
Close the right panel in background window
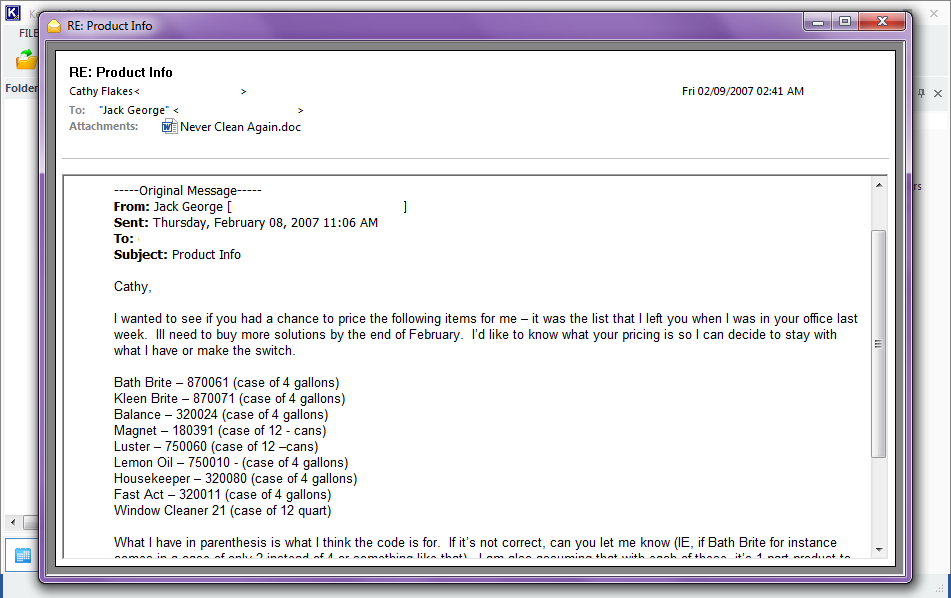(938, 93)
